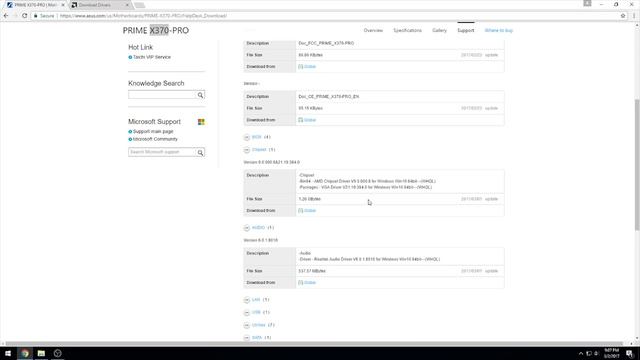Screen dimensions: 640x360
Task: Click the 537.57 MBytes audio file size
Action: click(x=312, y=271)
